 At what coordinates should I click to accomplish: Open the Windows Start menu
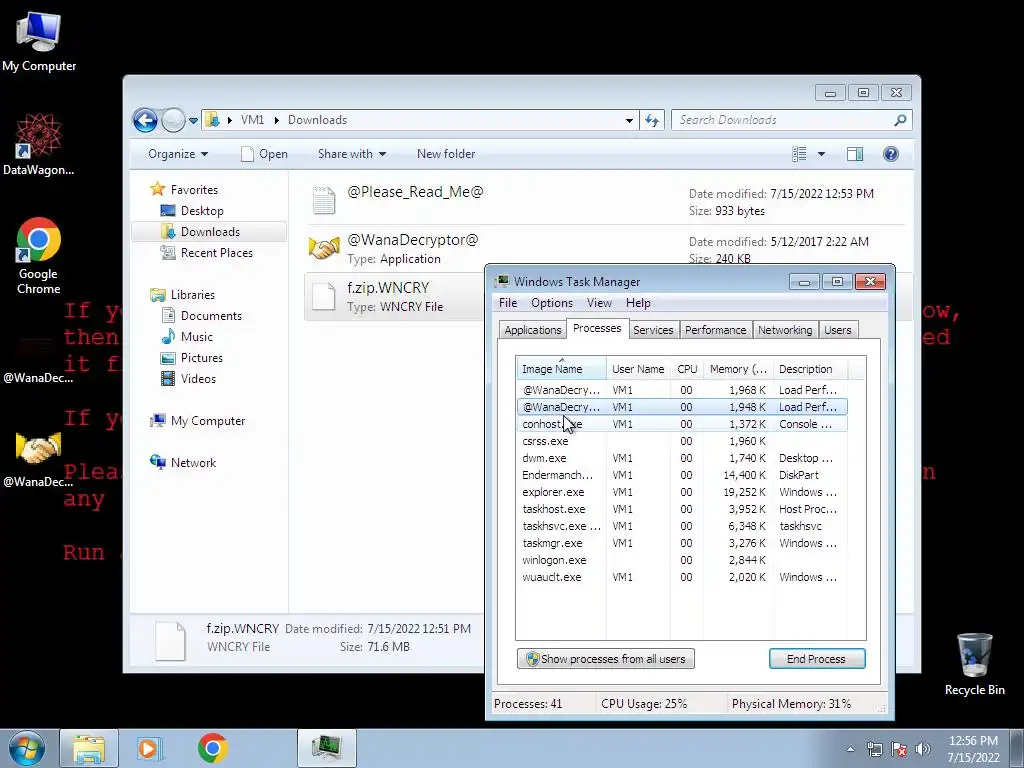click(x=27, y=748)
